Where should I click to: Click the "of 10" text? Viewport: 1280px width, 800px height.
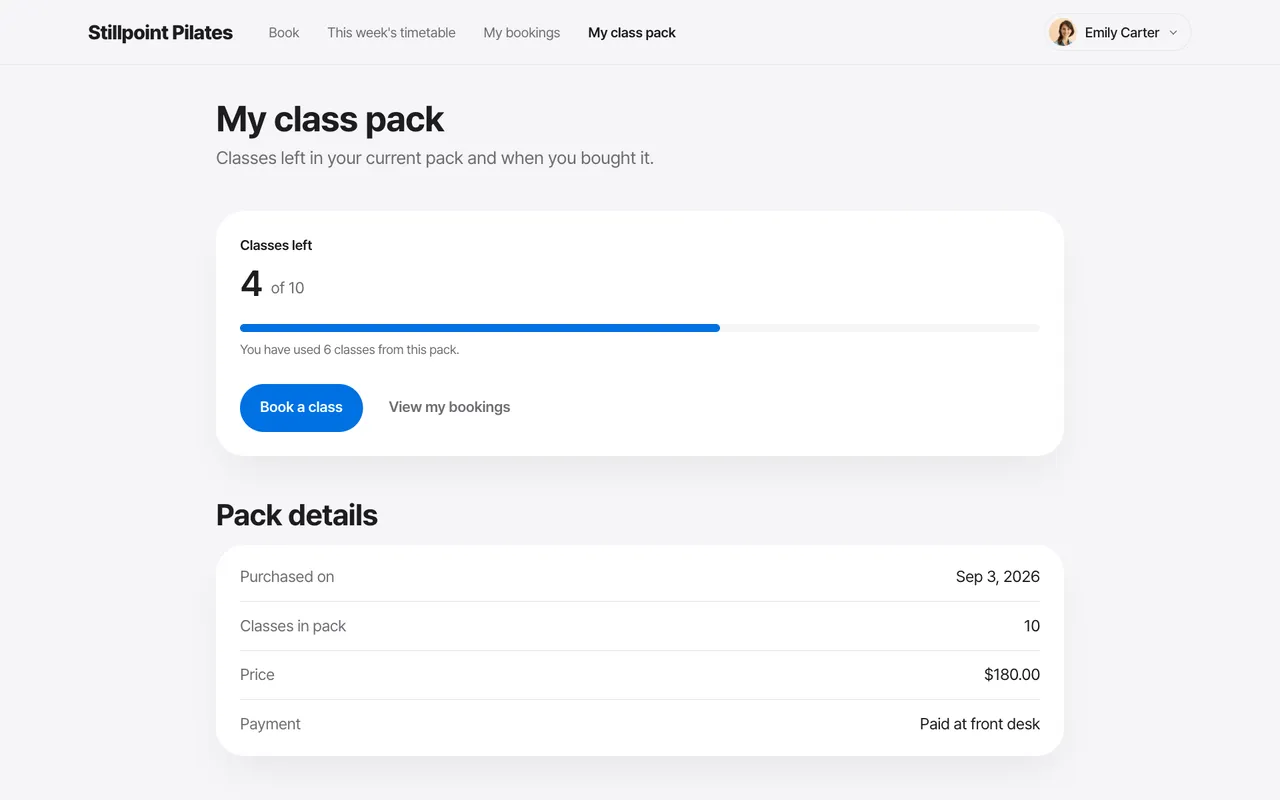(x=288, y=288)
